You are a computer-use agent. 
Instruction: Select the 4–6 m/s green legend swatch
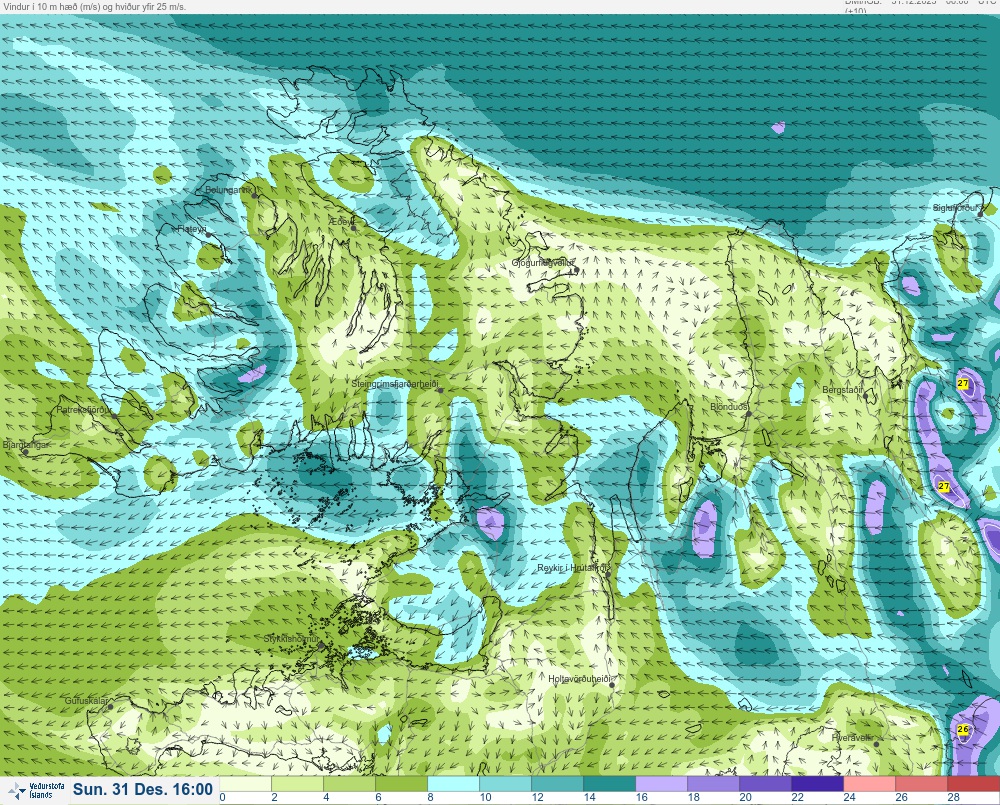point(349,783)
